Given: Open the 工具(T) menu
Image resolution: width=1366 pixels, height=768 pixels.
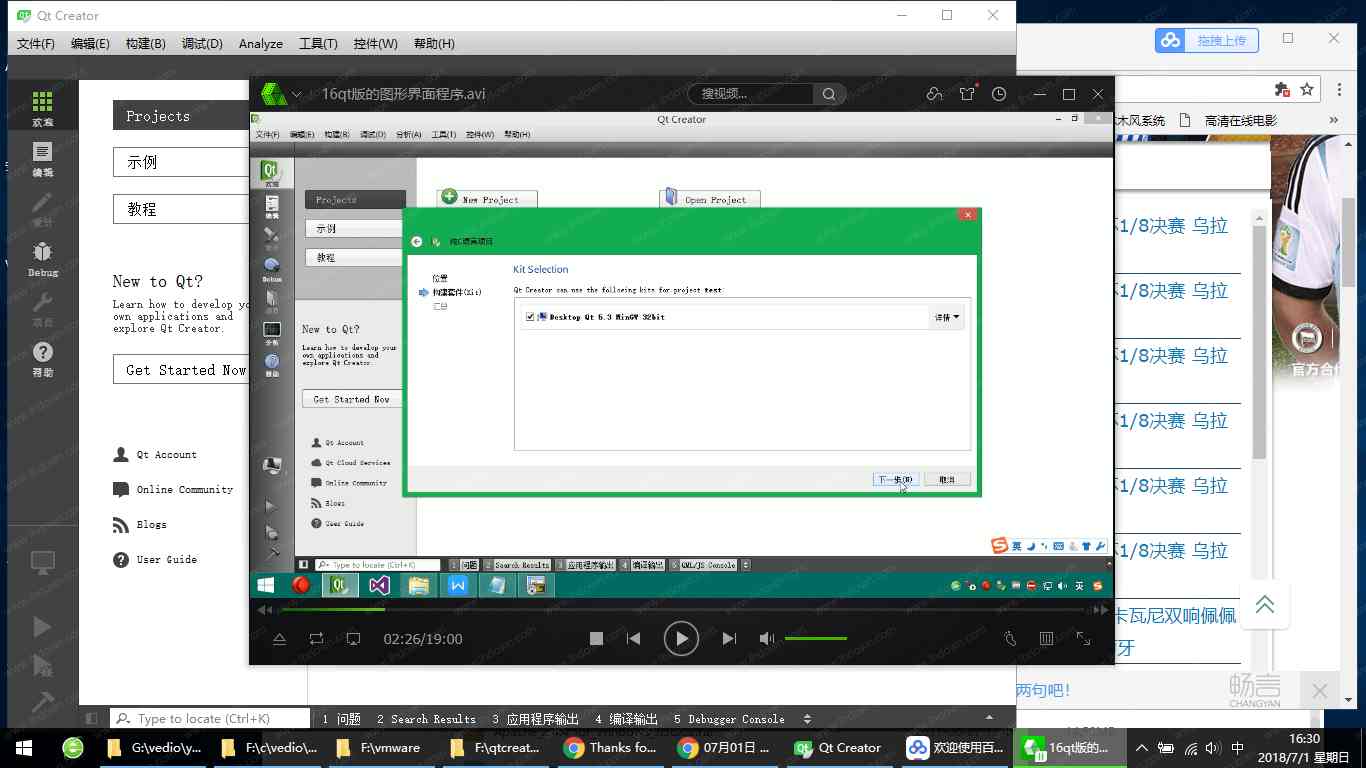Looking at the screenshot, I should pos(318,44).
